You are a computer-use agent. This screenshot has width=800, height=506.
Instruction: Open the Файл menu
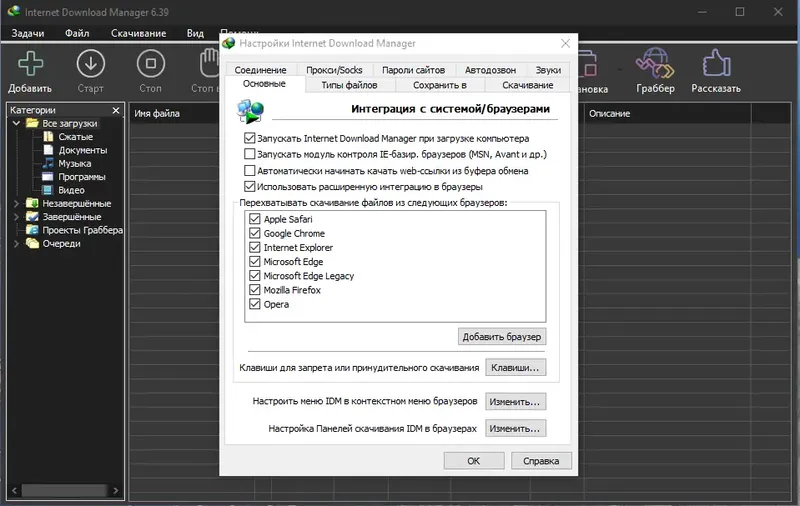tap(77, 33)
